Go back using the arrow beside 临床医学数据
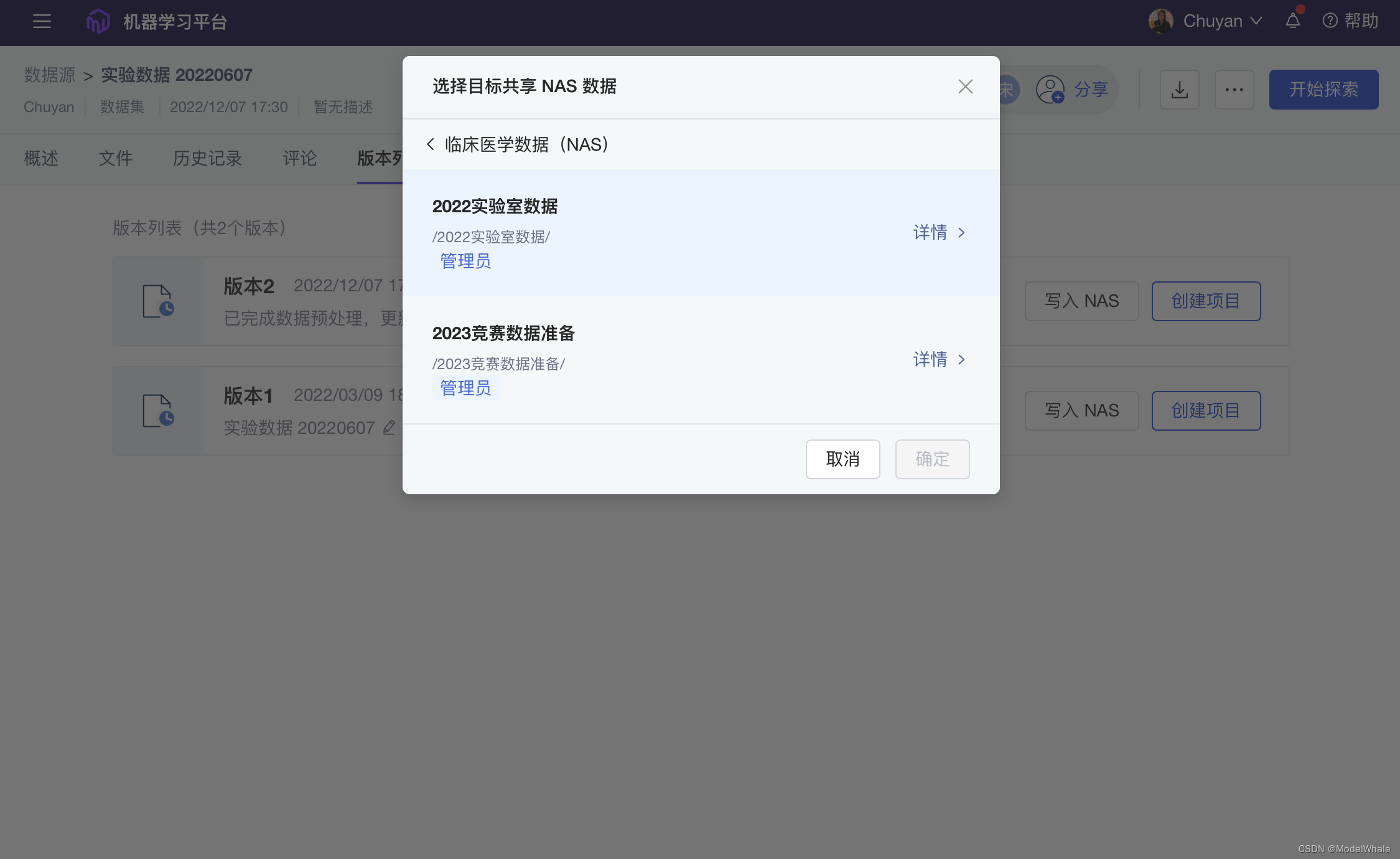 coord(431,144)
